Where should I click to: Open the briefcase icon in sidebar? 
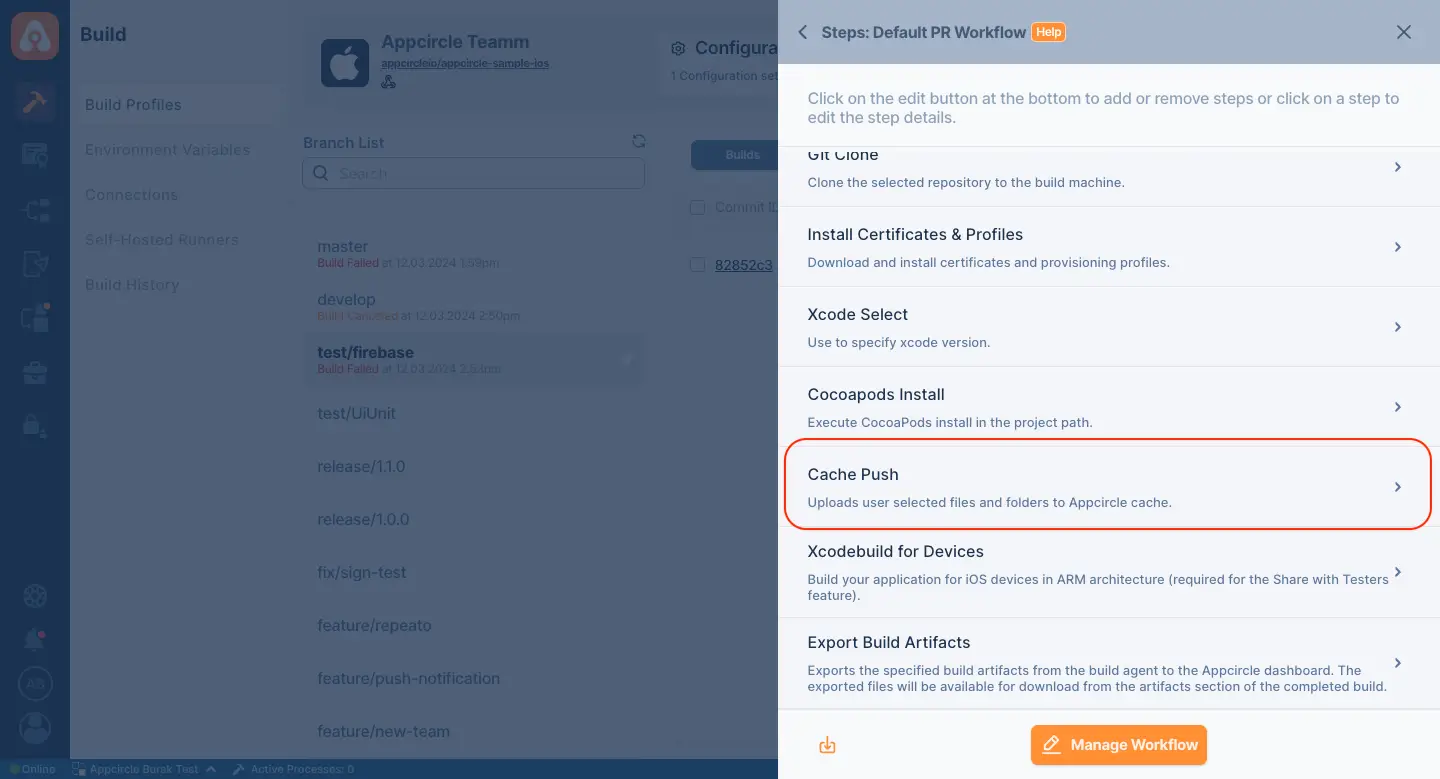point(35,373)
